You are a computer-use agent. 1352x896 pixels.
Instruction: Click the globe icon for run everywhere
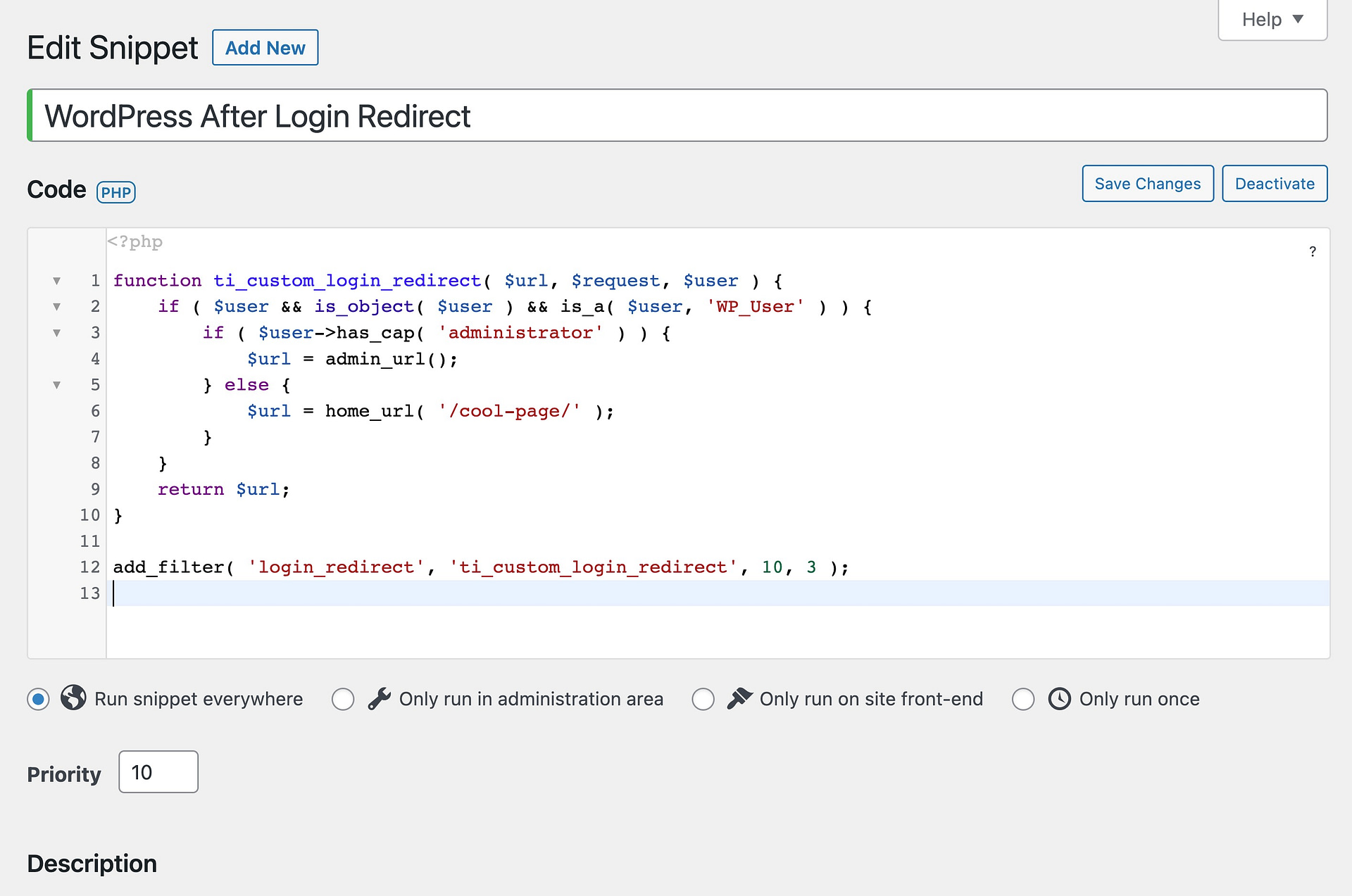[x=73, y=698]
